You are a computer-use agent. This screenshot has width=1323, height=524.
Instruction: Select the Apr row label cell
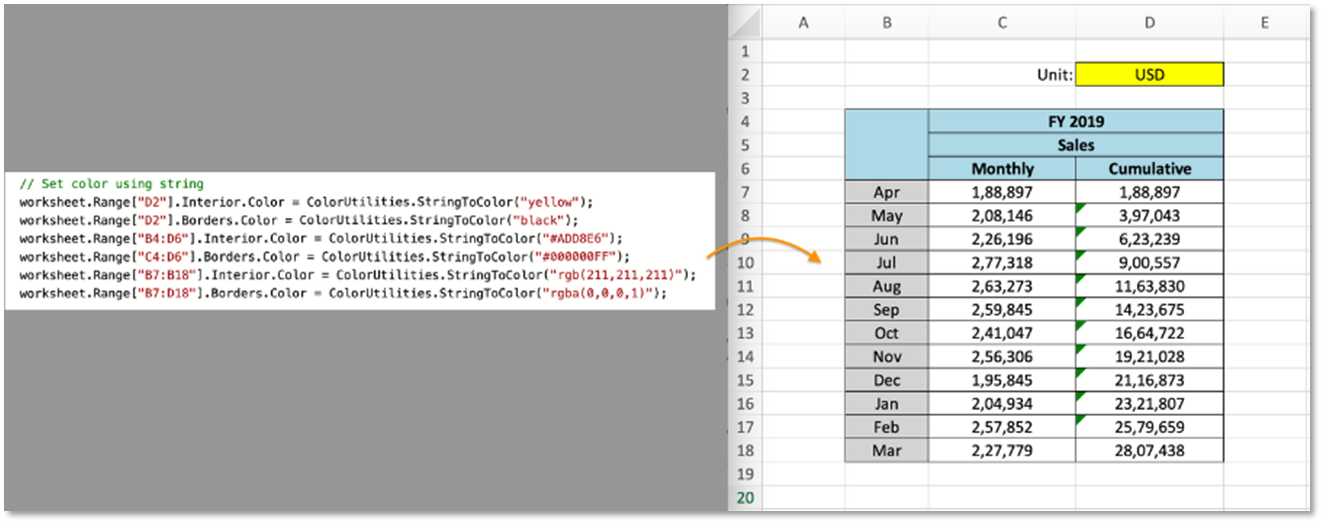[x=886, y=192]
